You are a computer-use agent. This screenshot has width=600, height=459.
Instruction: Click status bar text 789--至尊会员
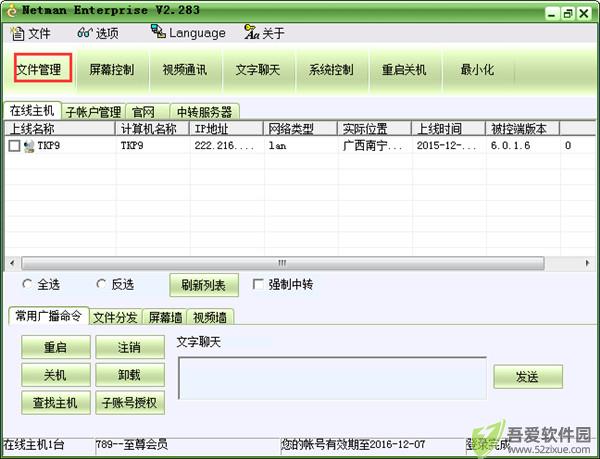pos(132,444)
